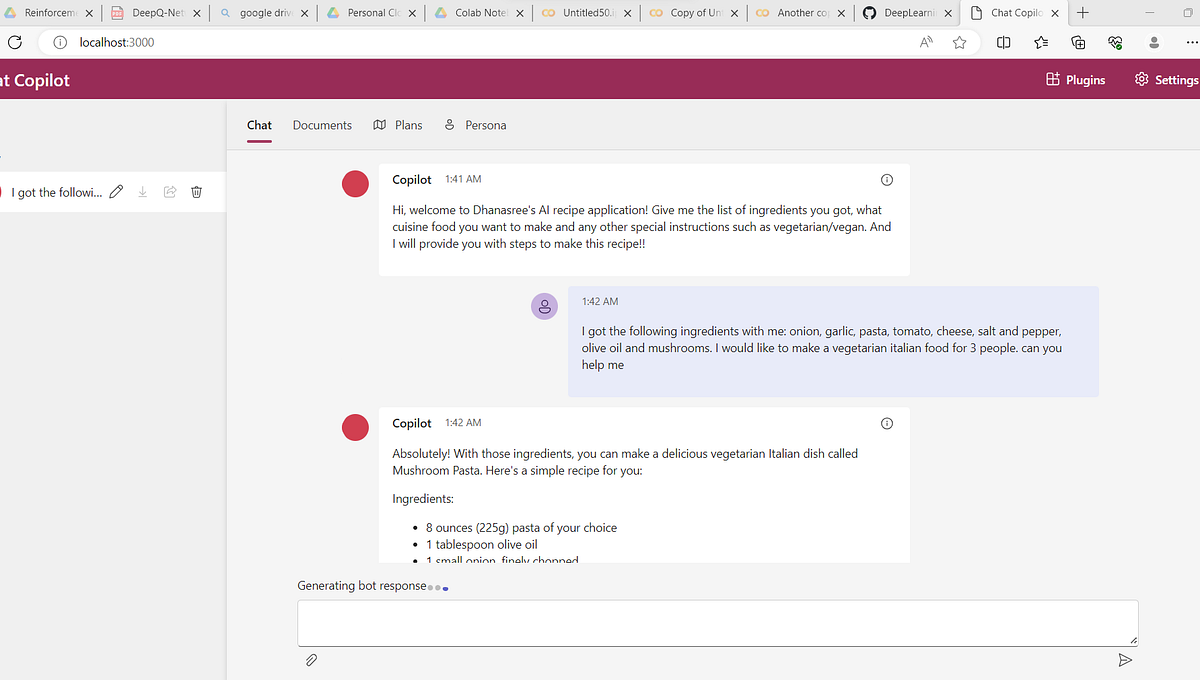Add the page to favorites with the star

pos(958,42)
